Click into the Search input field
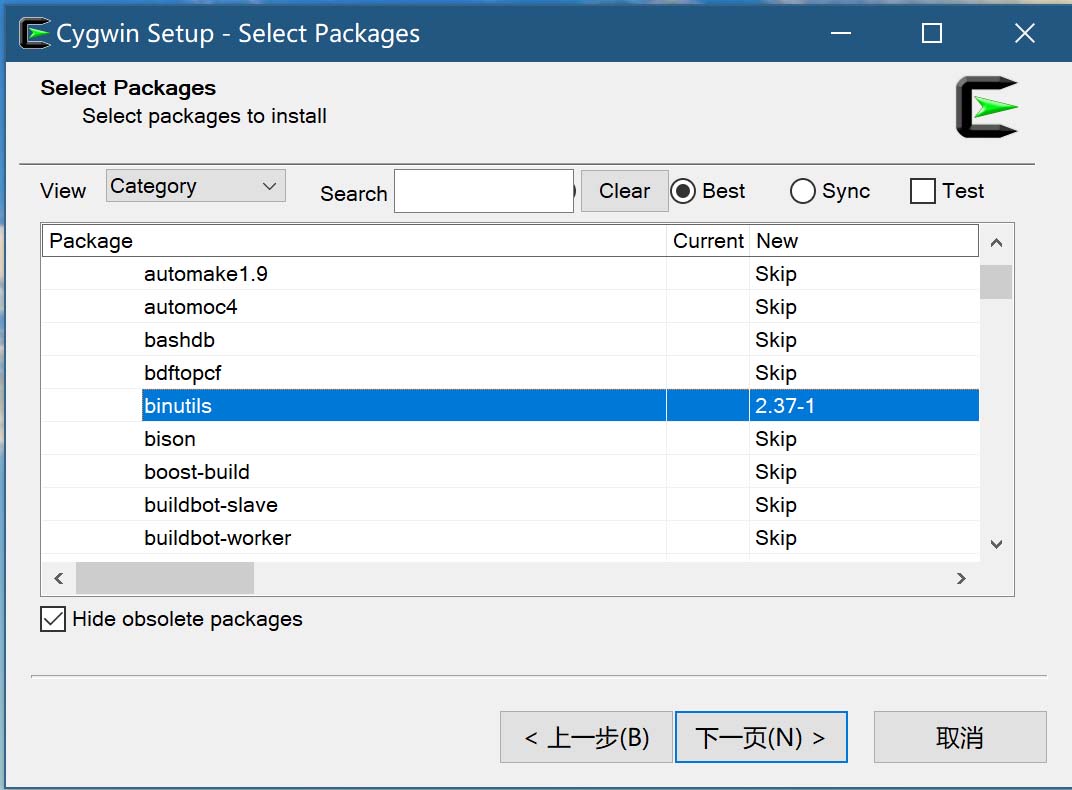1072x790 pixels. [x=483, y=191]
